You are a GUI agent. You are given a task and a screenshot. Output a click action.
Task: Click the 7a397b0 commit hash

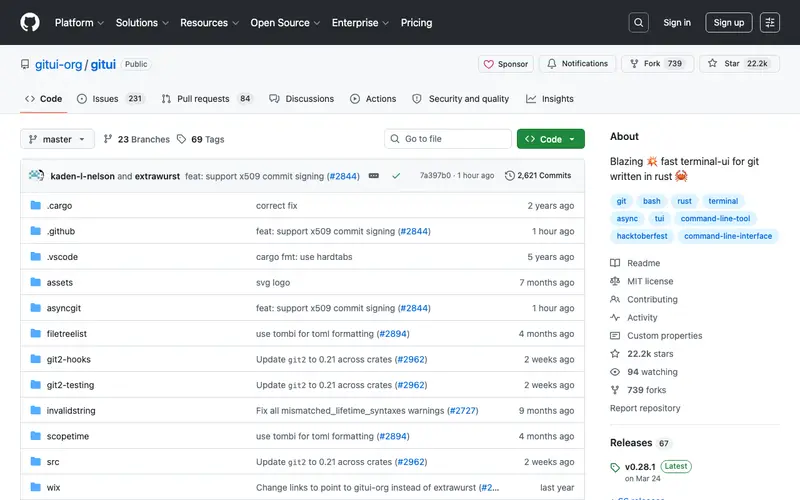[435, 176]
